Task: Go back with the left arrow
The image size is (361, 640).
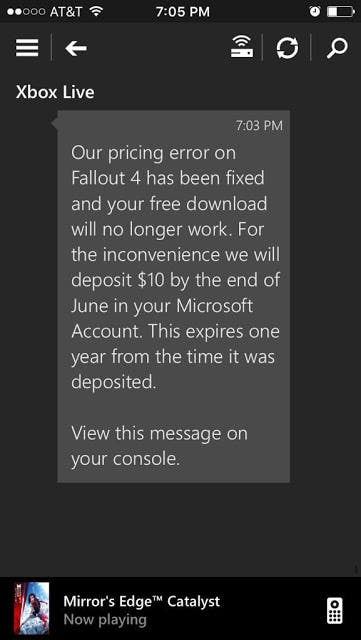Action: pos(76,49)
